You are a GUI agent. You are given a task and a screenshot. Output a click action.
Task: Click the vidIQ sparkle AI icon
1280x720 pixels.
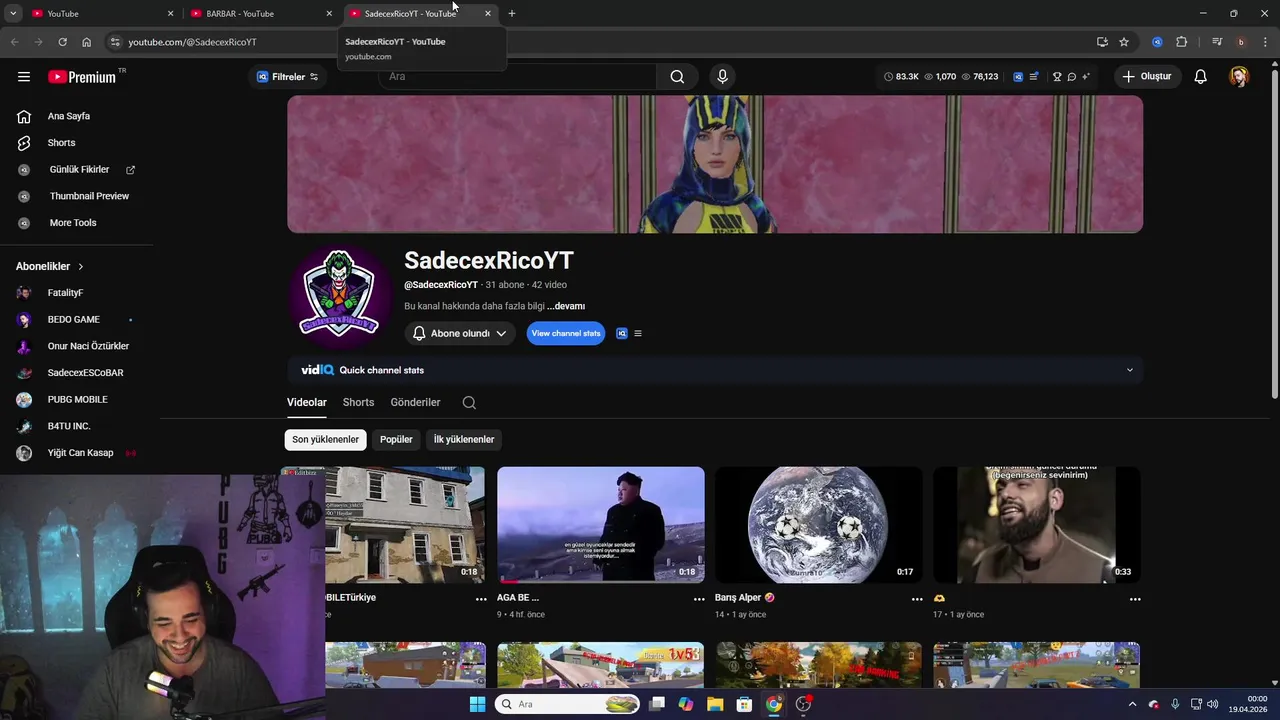[1086, 77]
